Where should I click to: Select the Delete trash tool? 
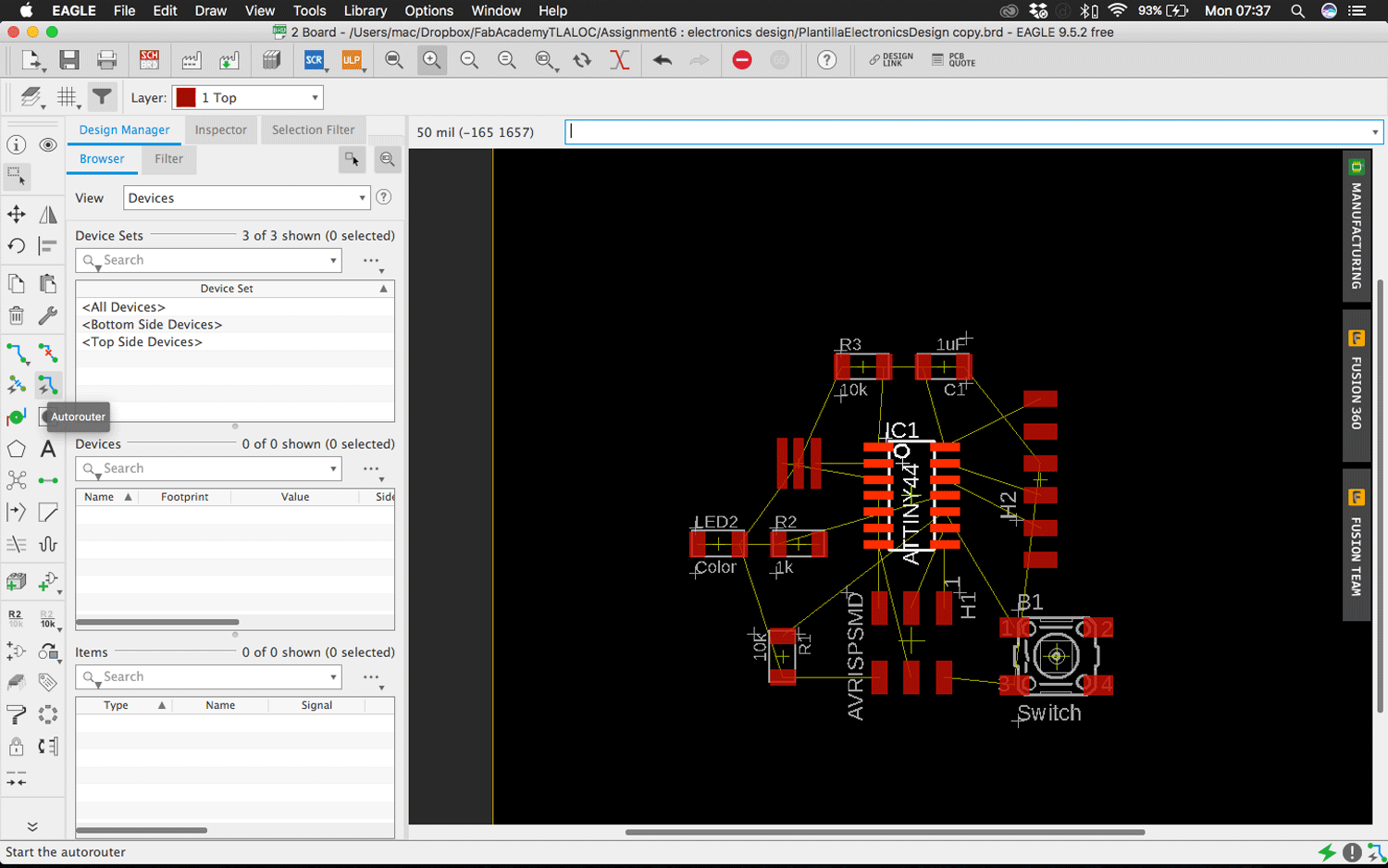coord(17,316)
